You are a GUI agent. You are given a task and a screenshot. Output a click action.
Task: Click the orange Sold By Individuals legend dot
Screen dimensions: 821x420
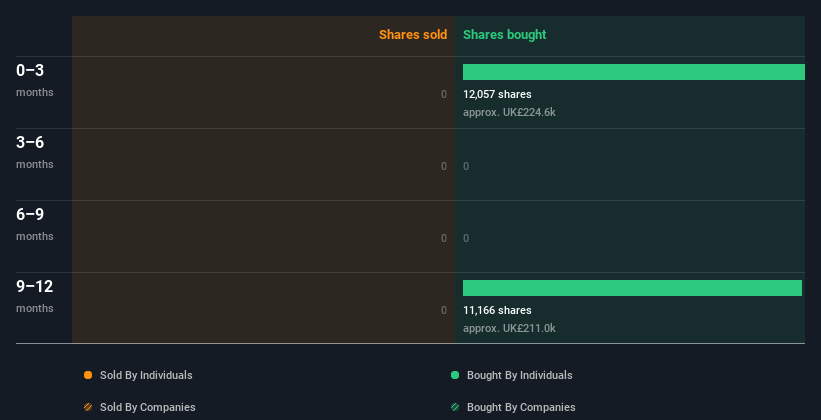coord(88,375)
